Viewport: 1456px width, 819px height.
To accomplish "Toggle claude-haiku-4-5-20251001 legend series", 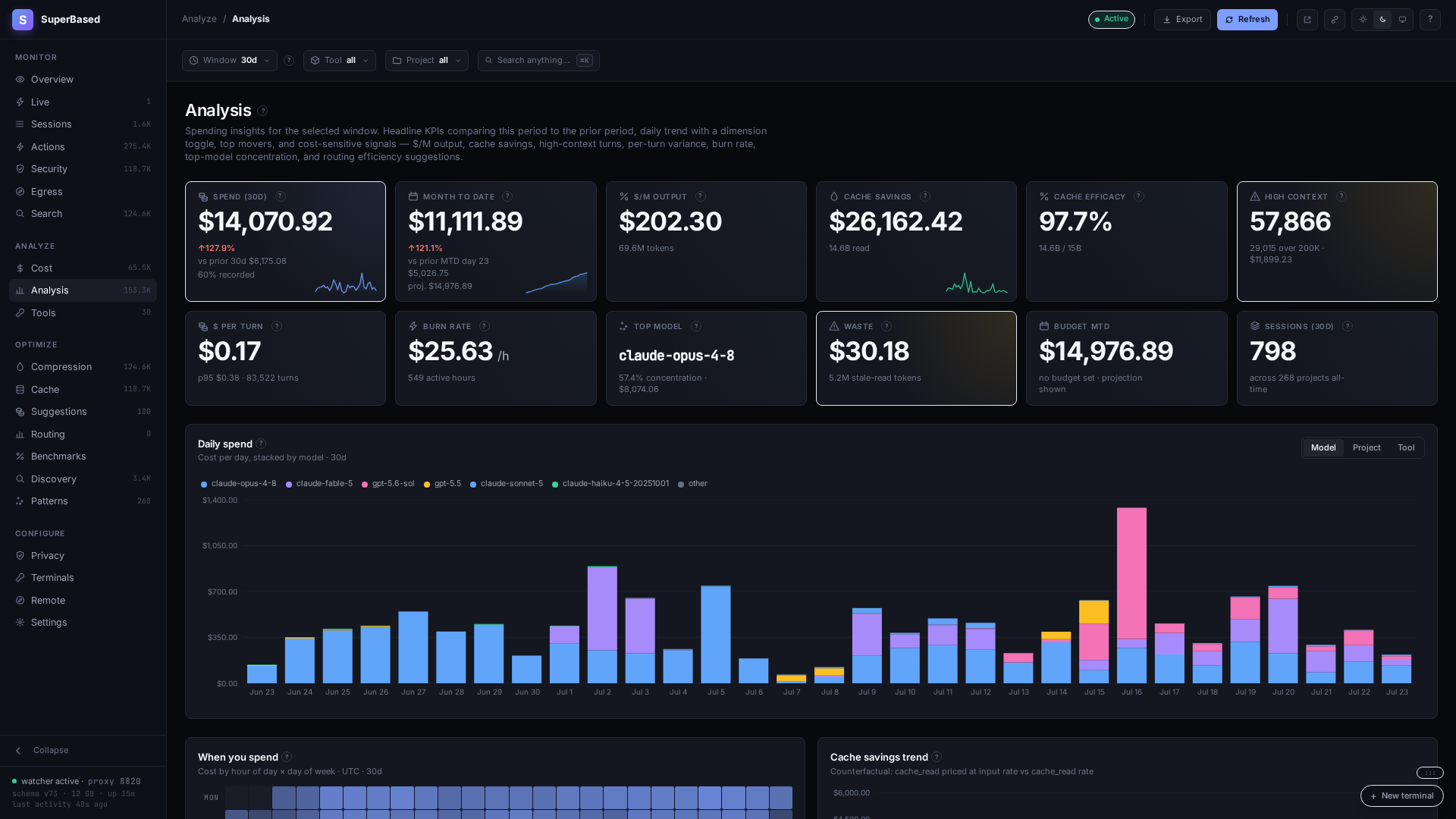I will [610, 484].
